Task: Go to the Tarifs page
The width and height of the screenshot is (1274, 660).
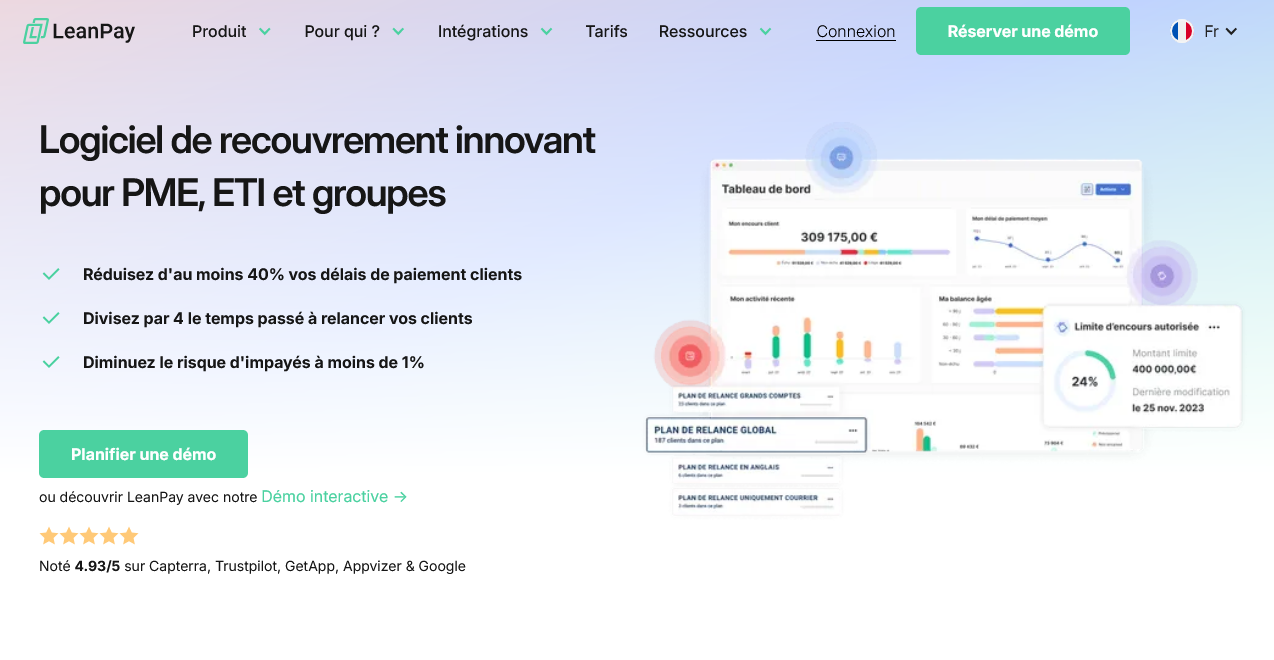Action: (606, 31)
